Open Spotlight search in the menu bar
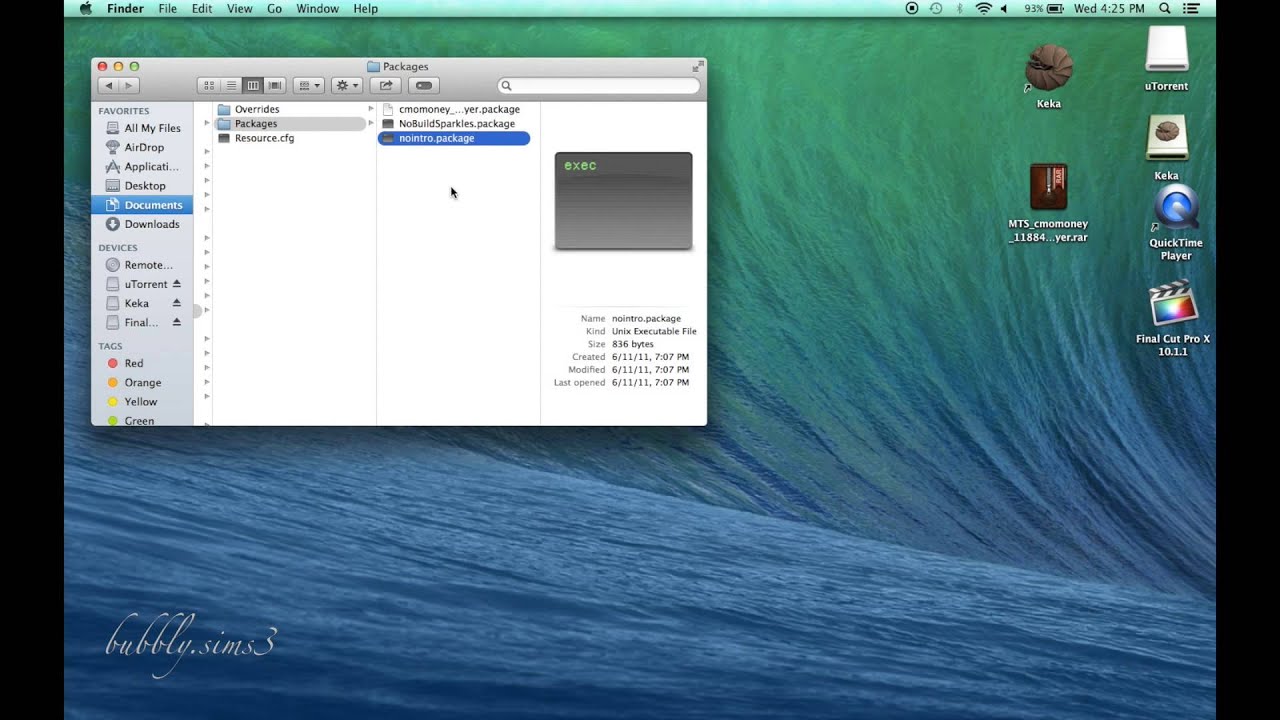The width and height of the screenshot is (1280, 720). point(1165,8)
